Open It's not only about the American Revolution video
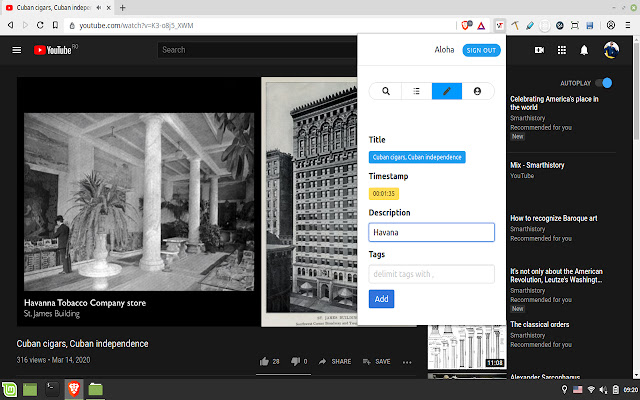 coord(556,276)
